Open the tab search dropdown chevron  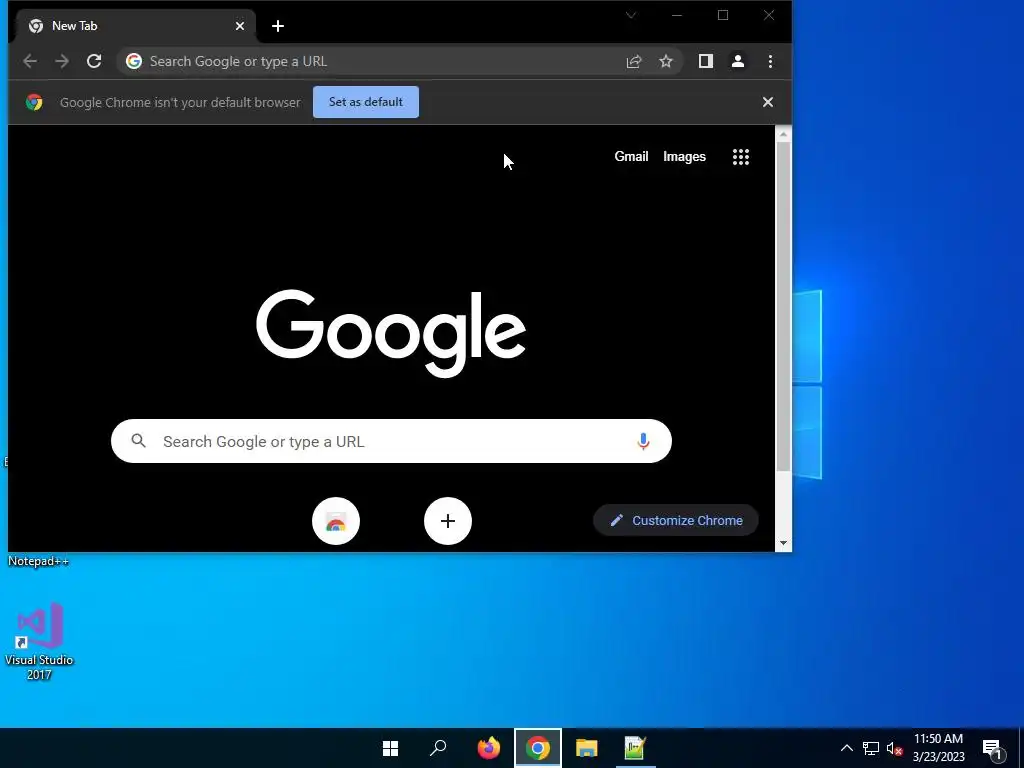click(x=631, y=15)
